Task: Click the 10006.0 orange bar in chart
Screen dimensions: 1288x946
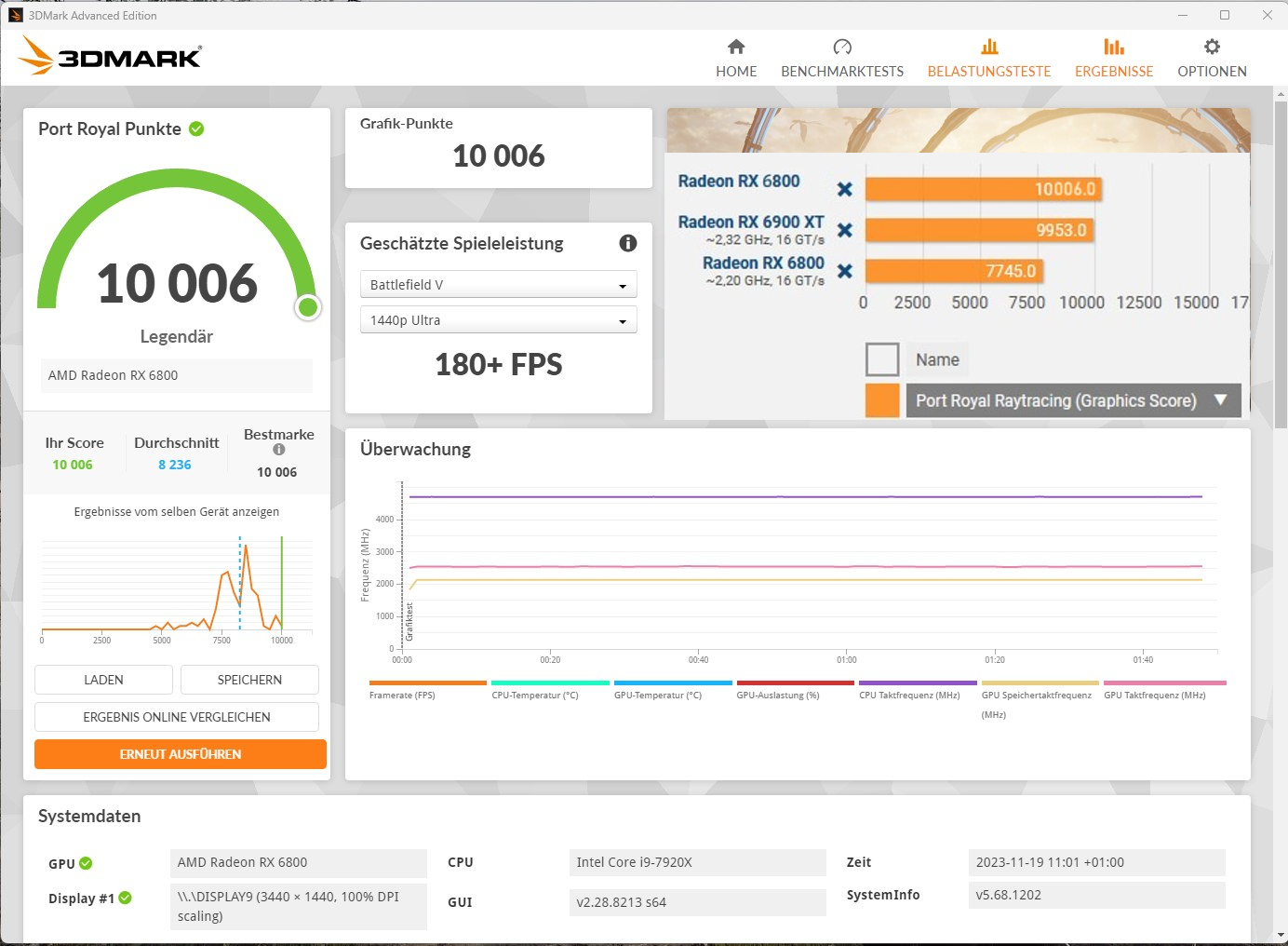Action: [984, 189]
